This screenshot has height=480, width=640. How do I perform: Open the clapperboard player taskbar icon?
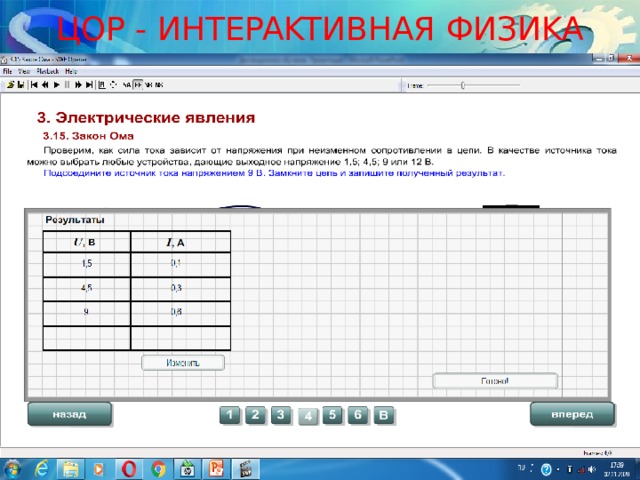coord(245,469)
